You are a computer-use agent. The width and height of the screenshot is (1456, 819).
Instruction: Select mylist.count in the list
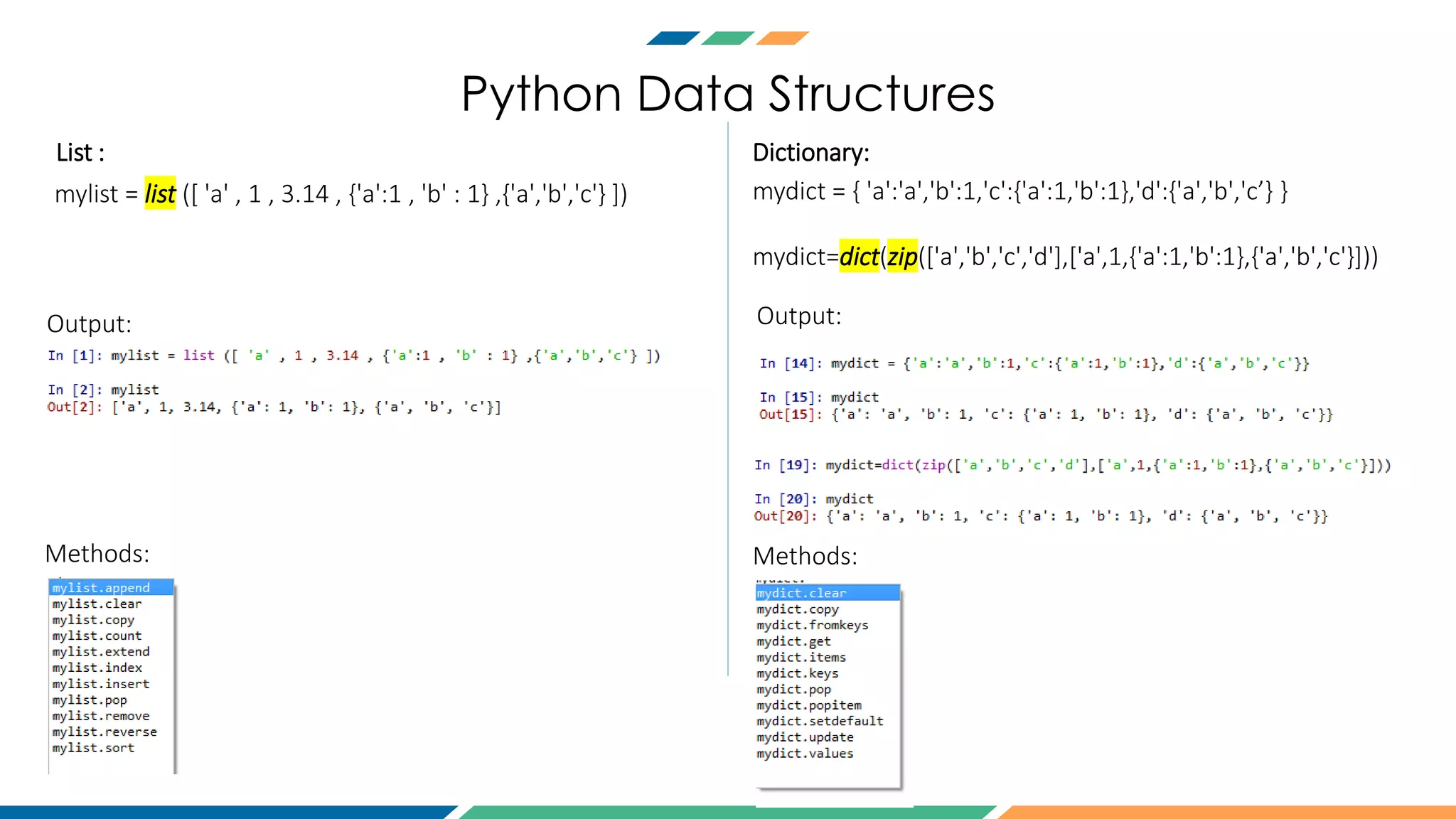click(97, 636)
